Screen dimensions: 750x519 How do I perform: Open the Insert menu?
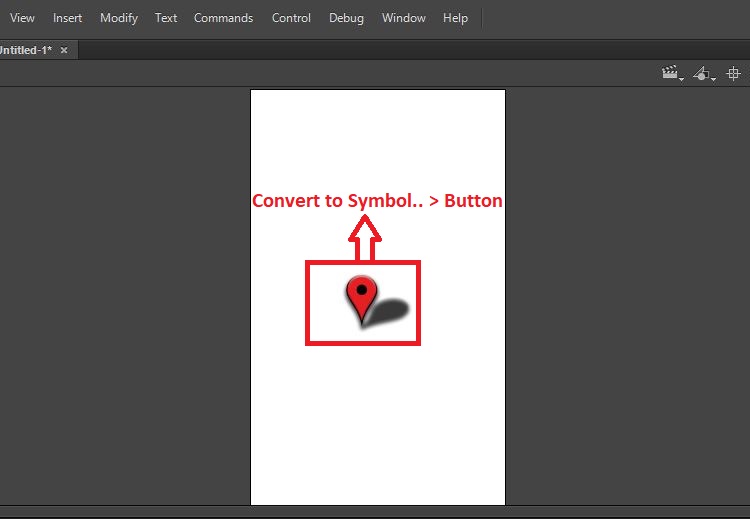click(x=67, y=18)
